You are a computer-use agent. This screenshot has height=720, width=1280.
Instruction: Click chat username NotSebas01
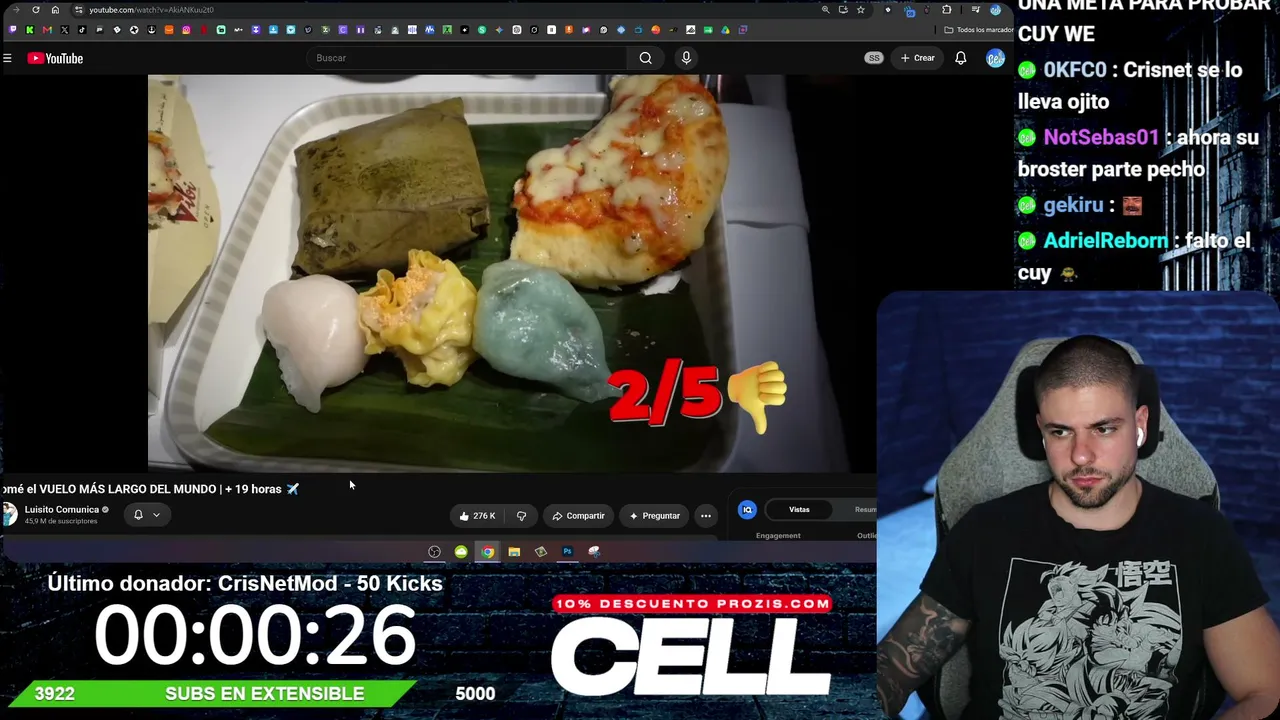pos(1101,137)
